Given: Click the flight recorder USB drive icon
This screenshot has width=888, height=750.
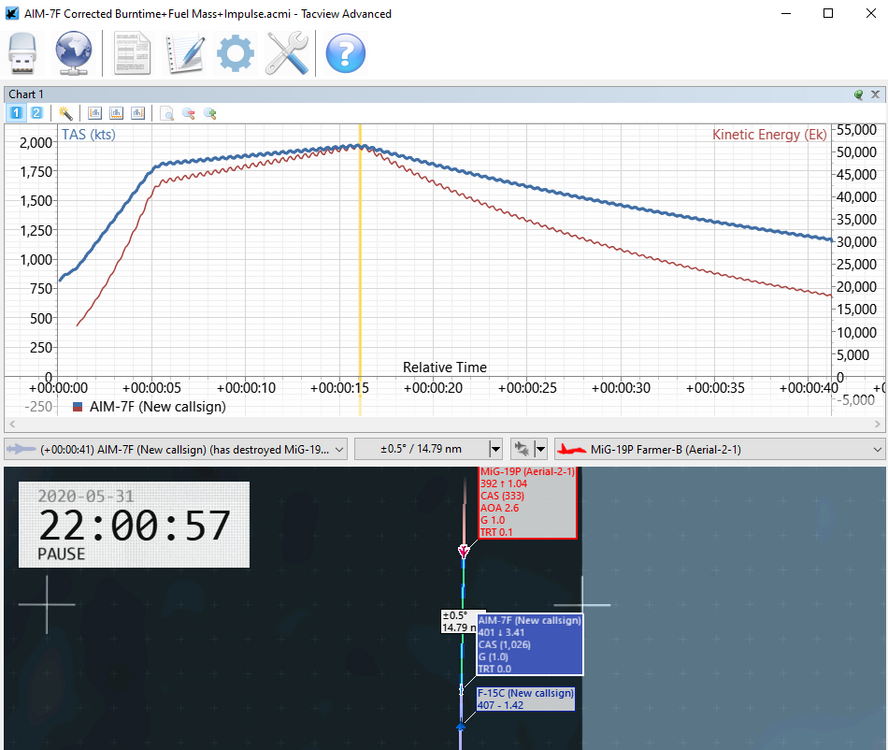Looking at the screenshot, I should [23, 53].
